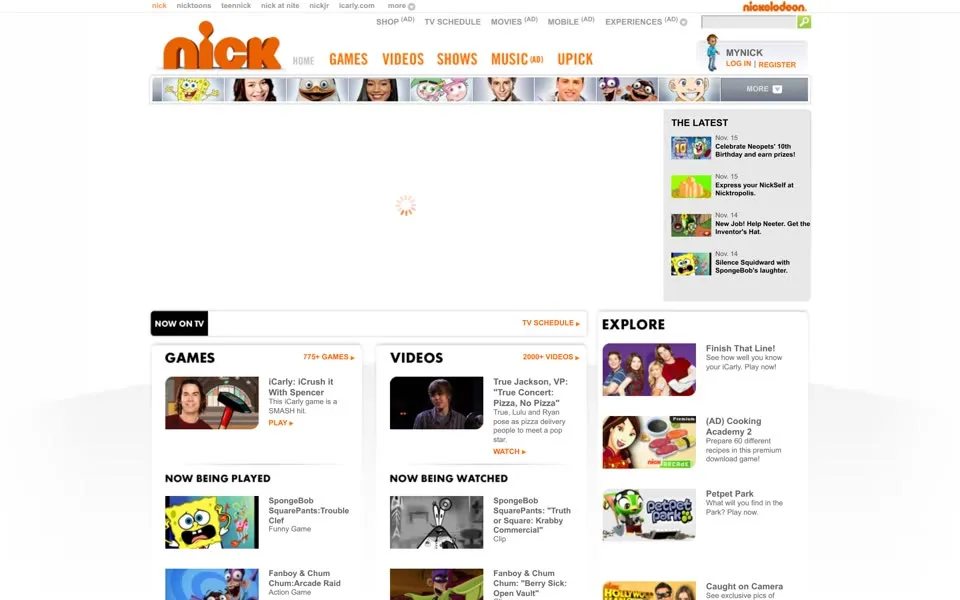960x600 pixels.
Task: Open Cooking Academy 2 explore thumbnail
Action: [649, 443]
